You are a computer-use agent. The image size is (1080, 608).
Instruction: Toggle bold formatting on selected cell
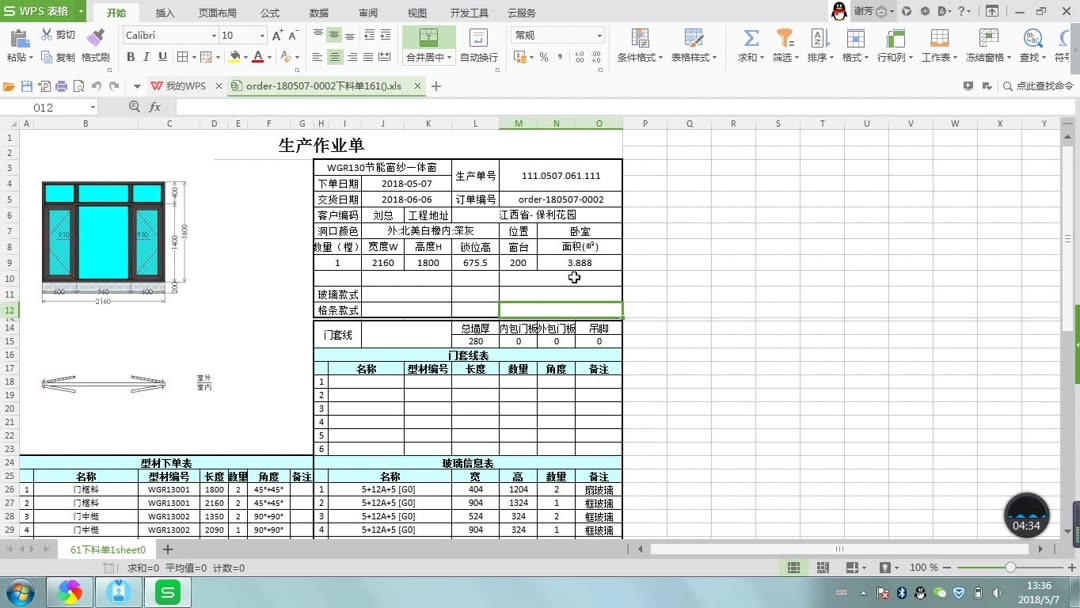[x=131, y=57]
